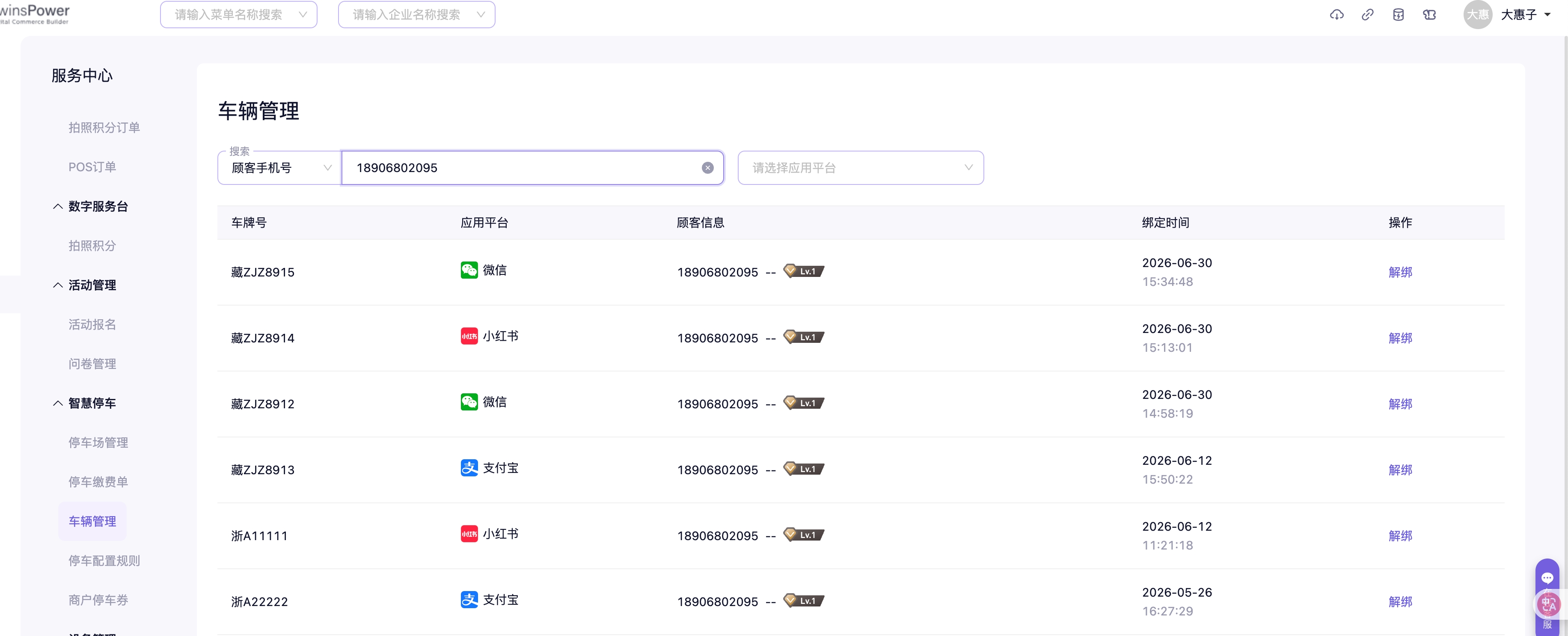Image resolution: width=1568 pixels, height=636 pixels.
Task: Open the floating chat support bubble
Action: (1547, 577)
